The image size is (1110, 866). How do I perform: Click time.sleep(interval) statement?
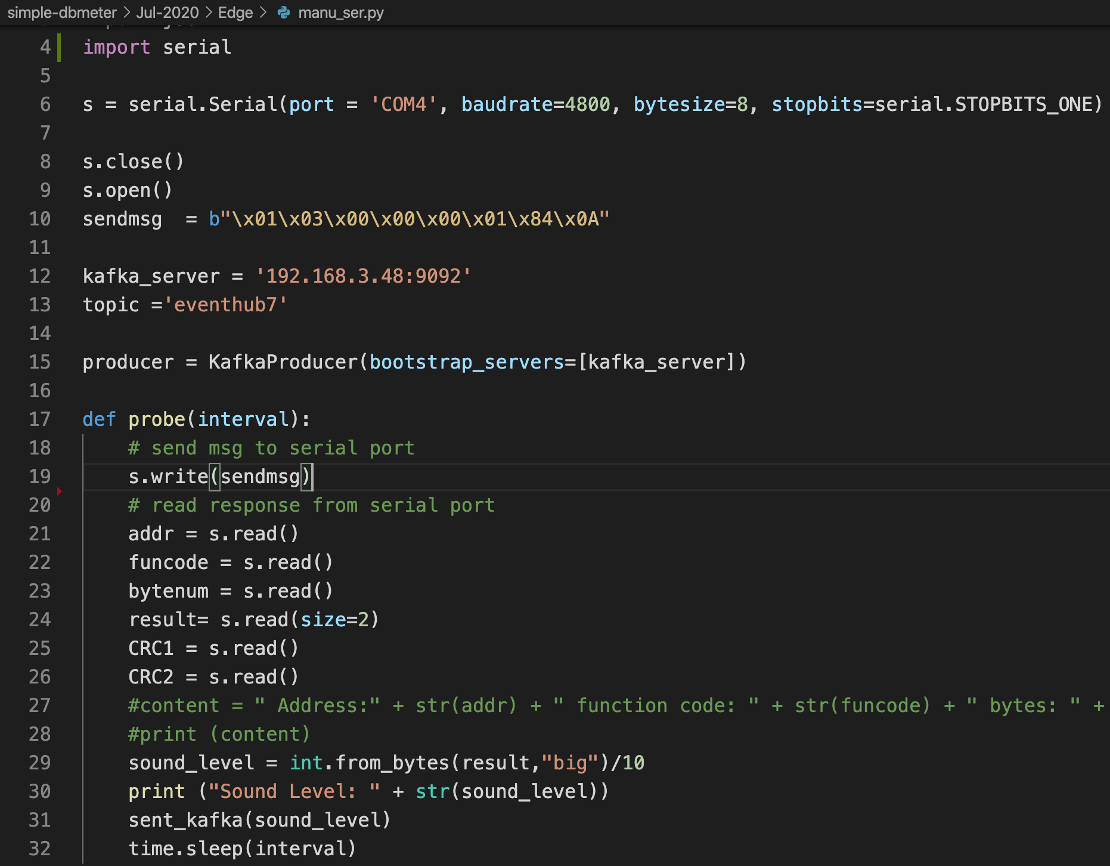point(242,849)
